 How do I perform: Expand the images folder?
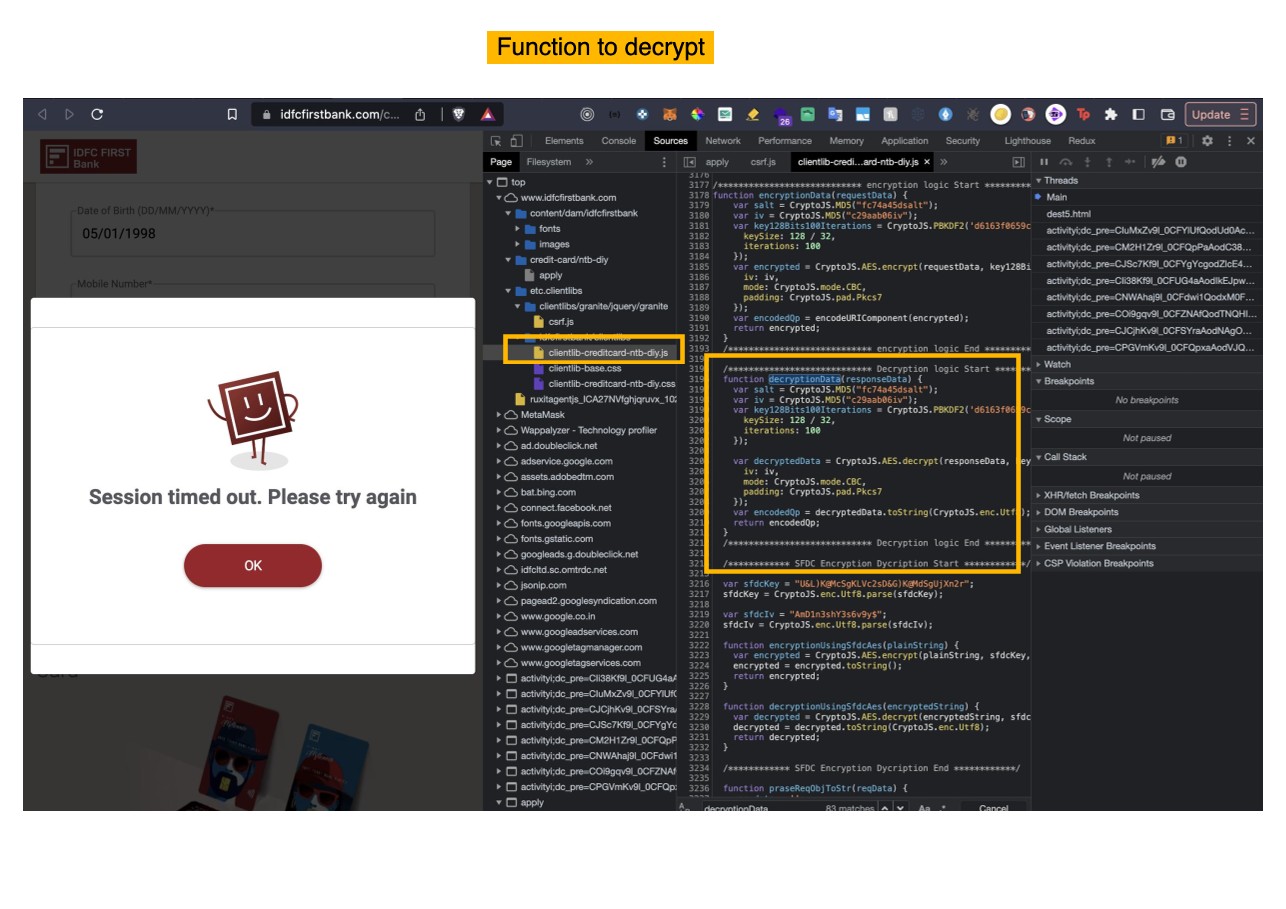(x=518, y=244)
